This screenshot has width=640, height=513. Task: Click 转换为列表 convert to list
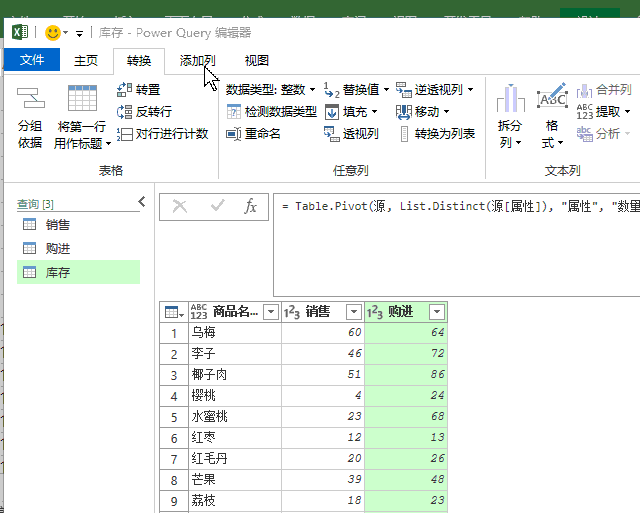pyautogui.click(x=437, y=133)
